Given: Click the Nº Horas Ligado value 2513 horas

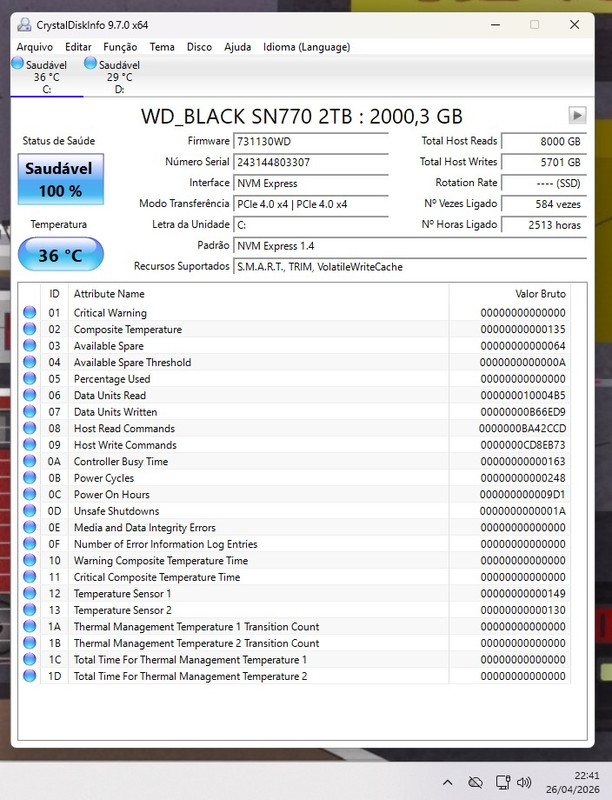Looking at the screenshot, I should click(544, 225).
